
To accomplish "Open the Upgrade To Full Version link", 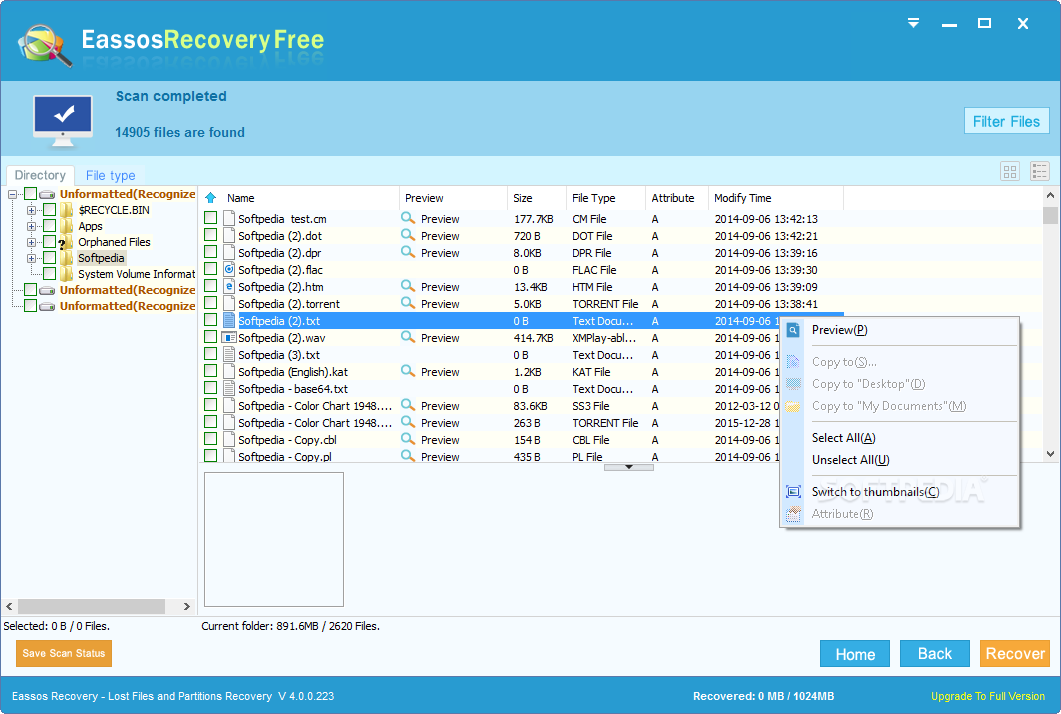I will tap(987, 696).
